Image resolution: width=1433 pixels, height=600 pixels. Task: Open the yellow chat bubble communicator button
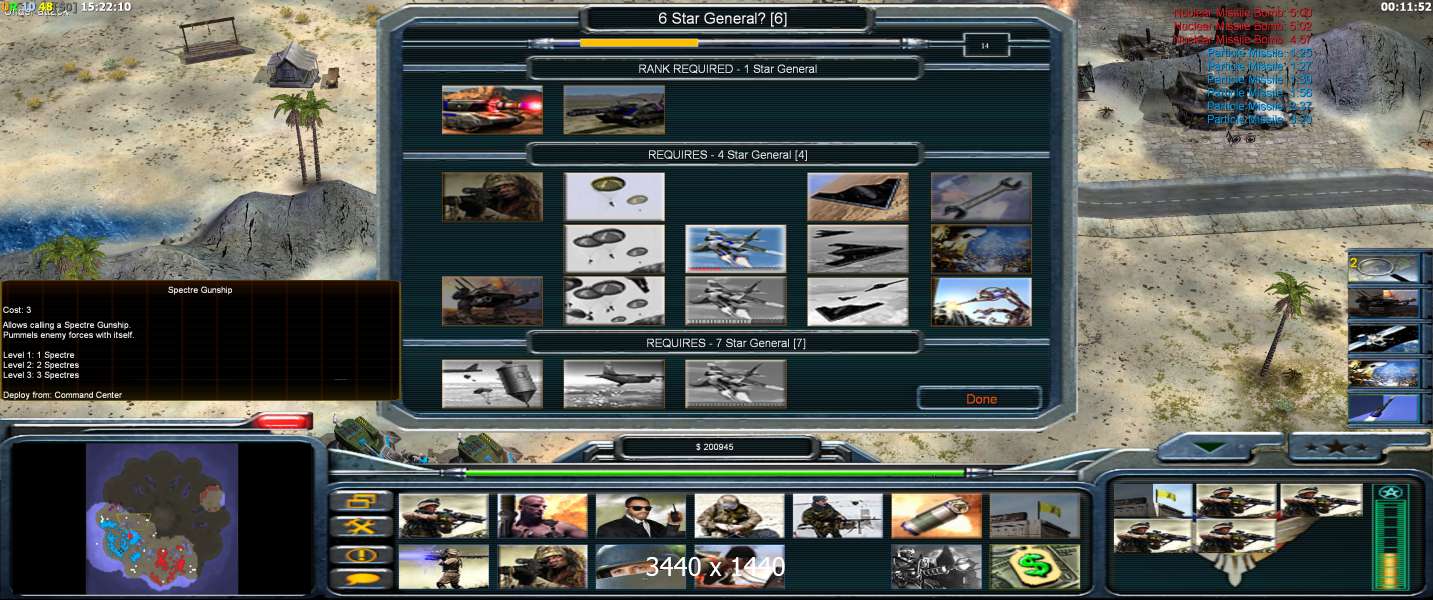coord(360,579)
